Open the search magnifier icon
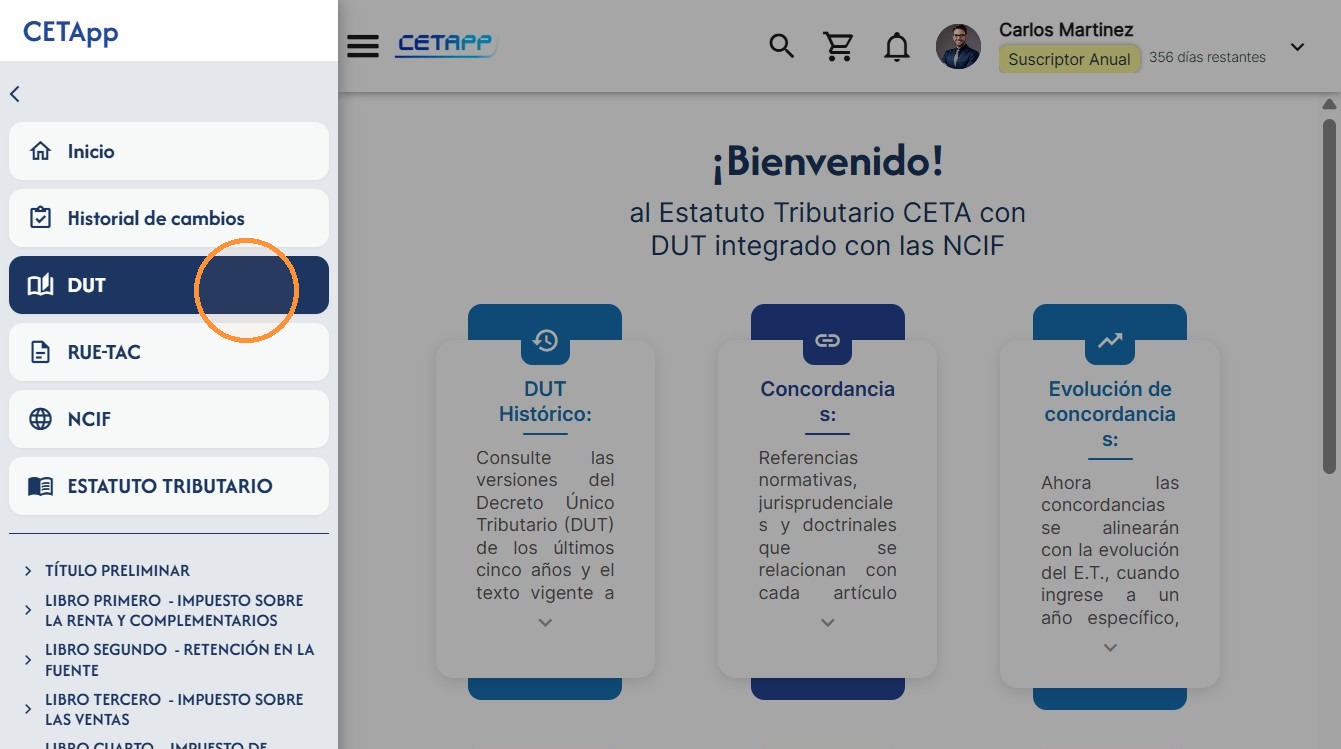This screenshot has width=1341, height=749. 781,46
